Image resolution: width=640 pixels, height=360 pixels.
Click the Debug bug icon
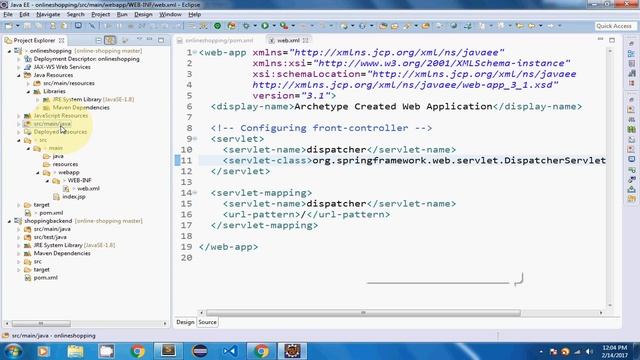246,26
